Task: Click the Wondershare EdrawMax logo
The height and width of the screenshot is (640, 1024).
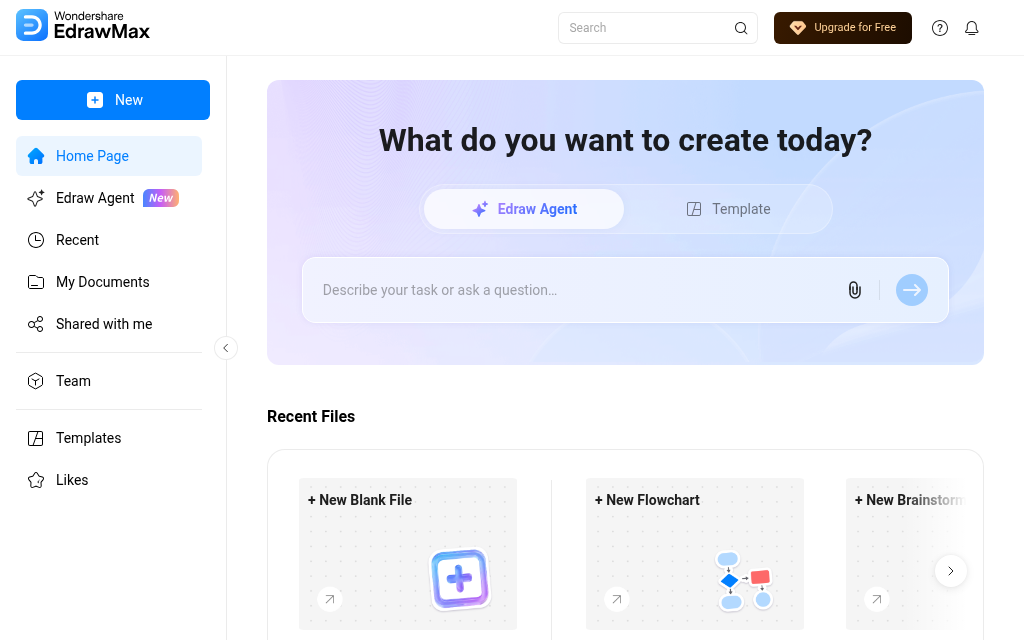Action: 83,25
